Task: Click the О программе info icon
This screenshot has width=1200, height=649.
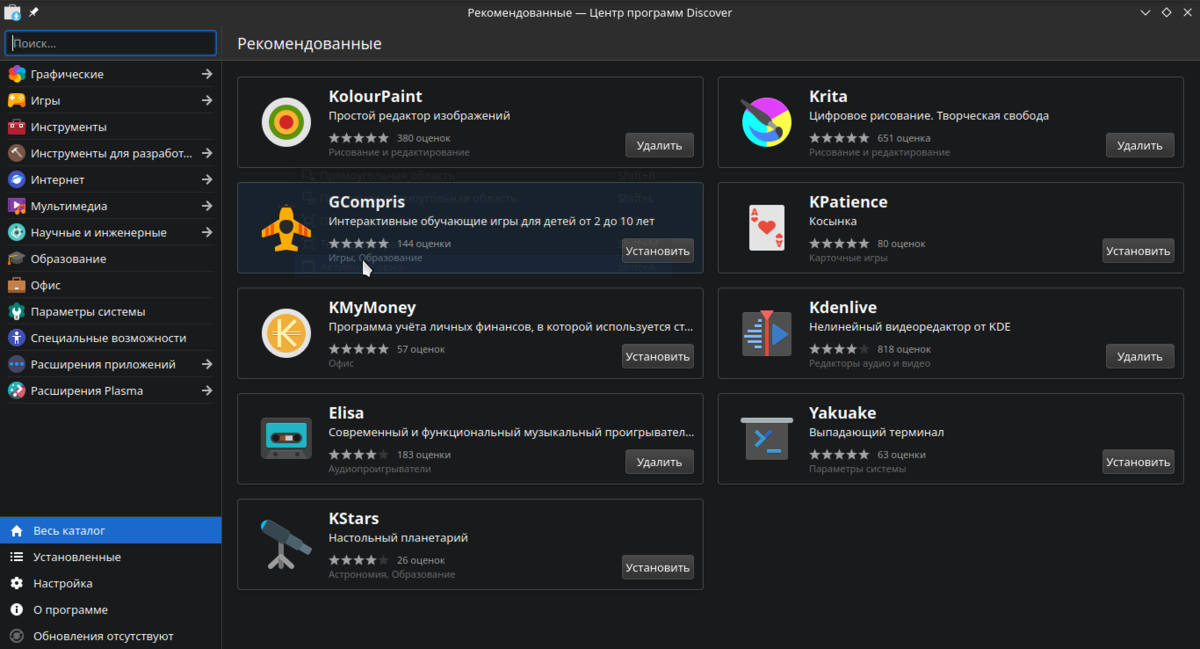Action: click(16, 609)
